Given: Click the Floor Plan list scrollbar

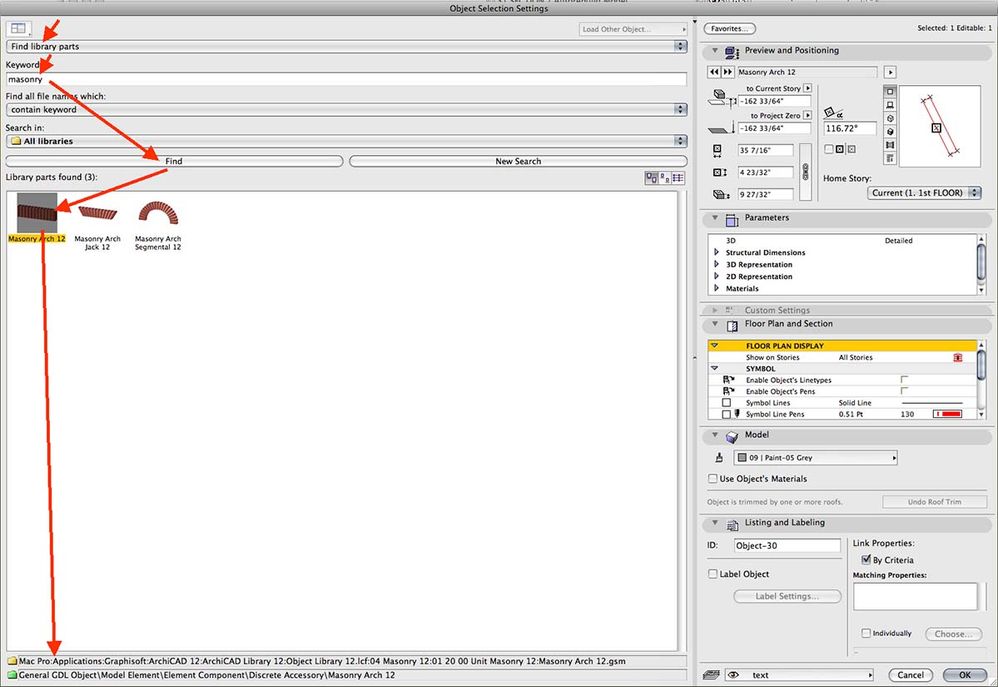Looking at the screenshot, I should click(x=981, y=379).
